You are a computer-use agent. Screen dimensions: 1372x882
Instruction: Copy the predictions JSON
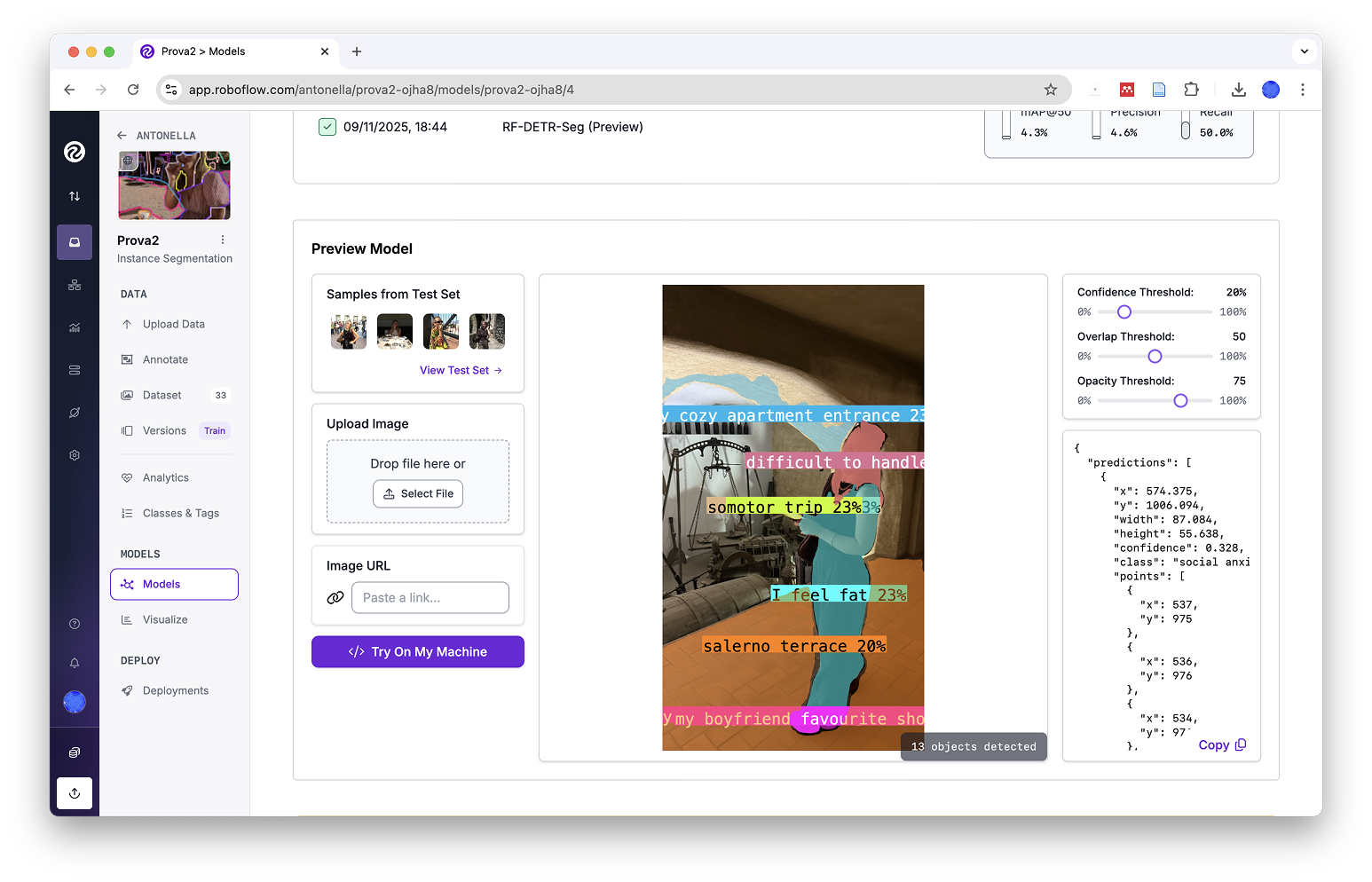click(1222, 745)
